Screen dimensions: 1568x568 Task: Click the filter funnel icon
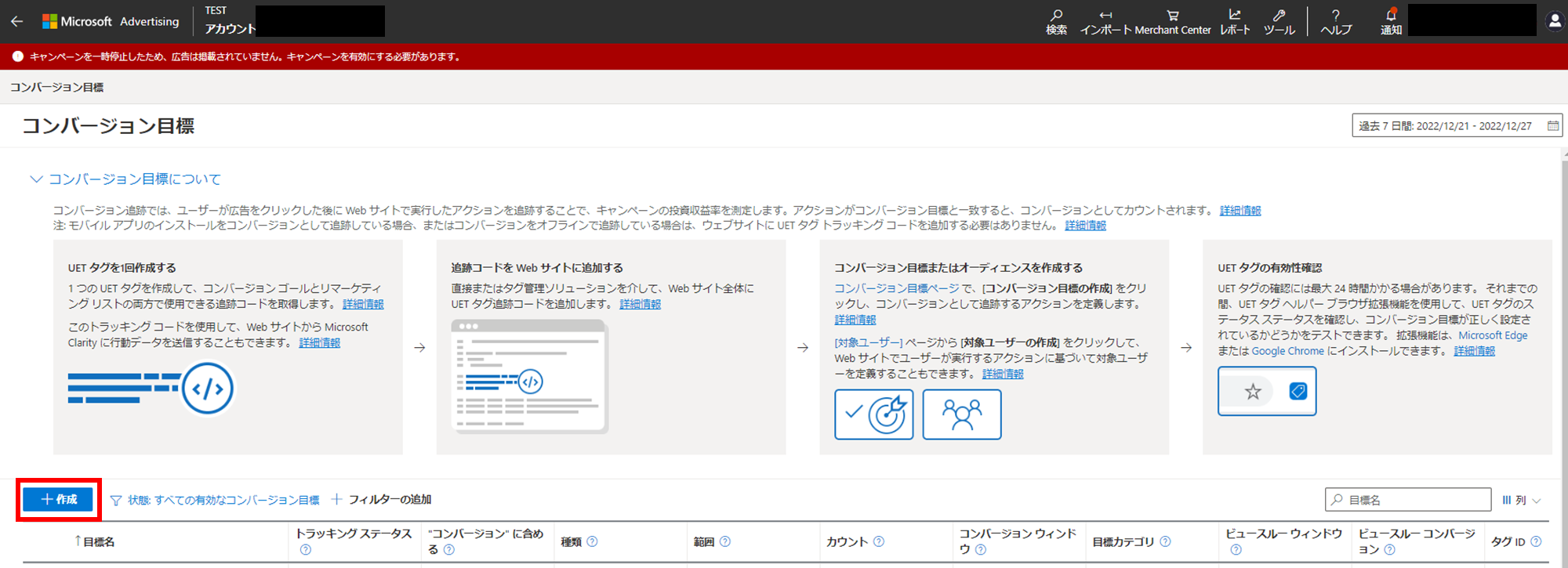coord(116,500)
